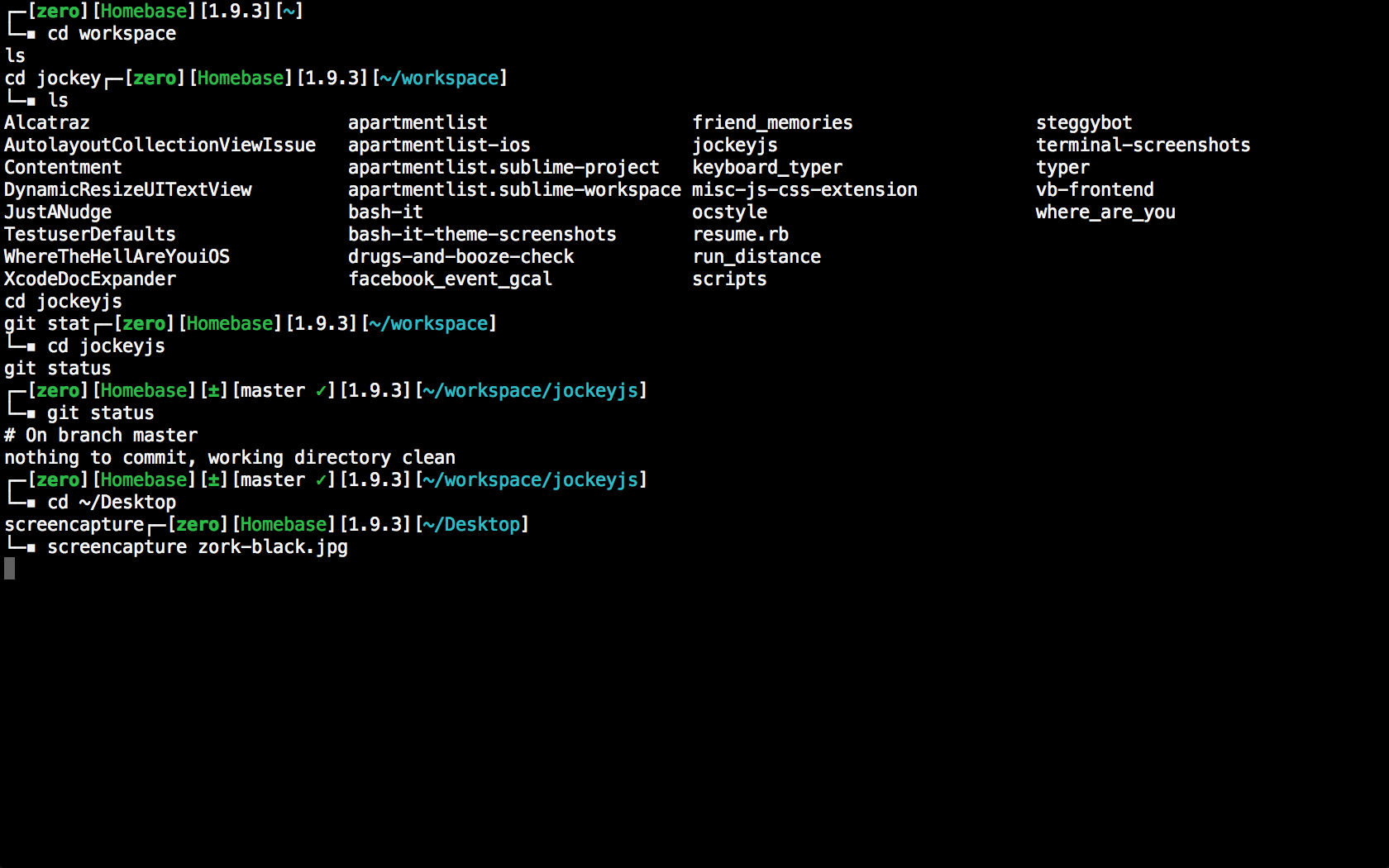Click facebook_event_gcal in the listing
1389x868 pixels.
[450, 279]
